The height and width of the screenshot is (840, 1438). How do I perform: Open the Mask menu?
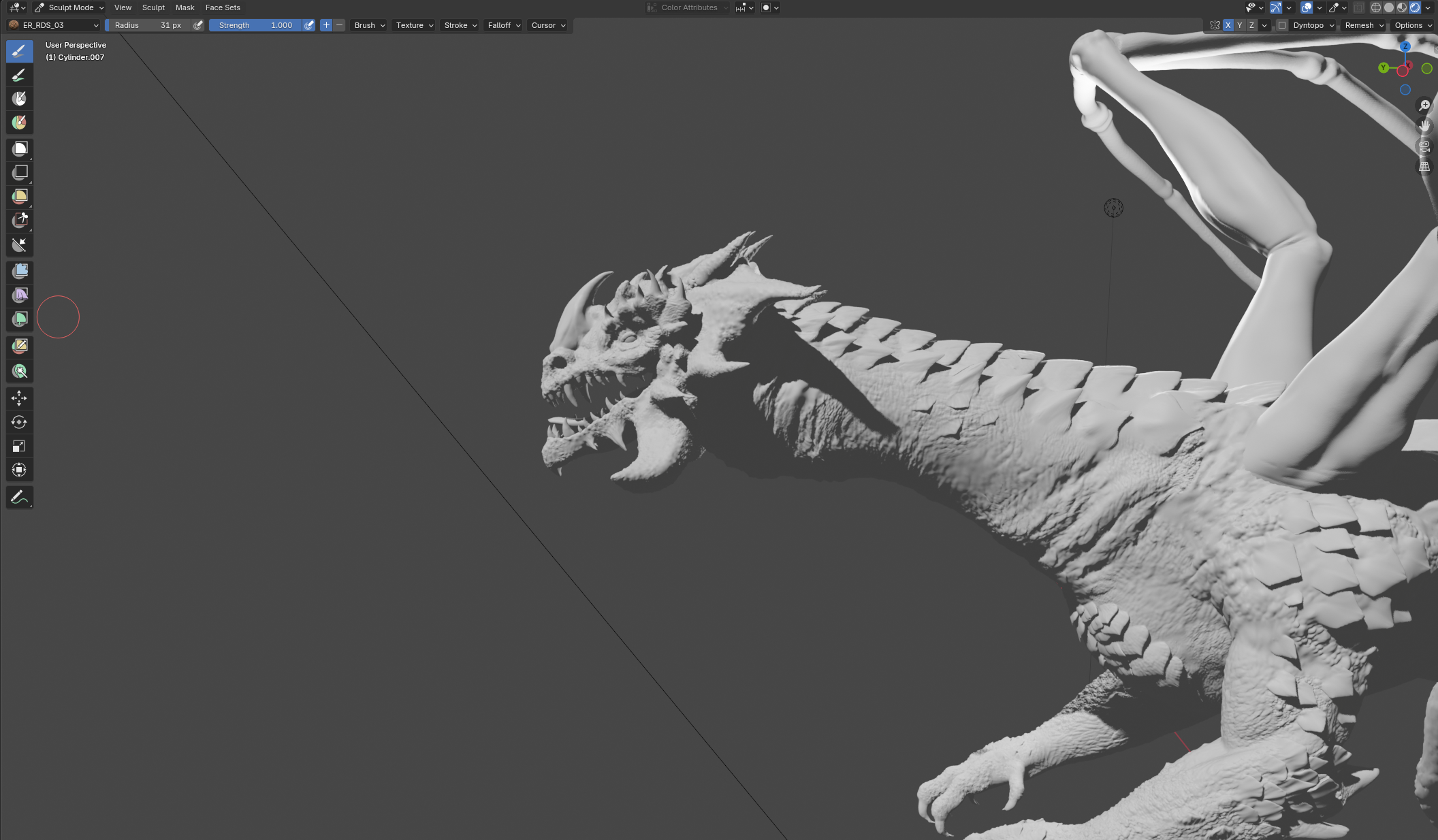coord(185,7)
